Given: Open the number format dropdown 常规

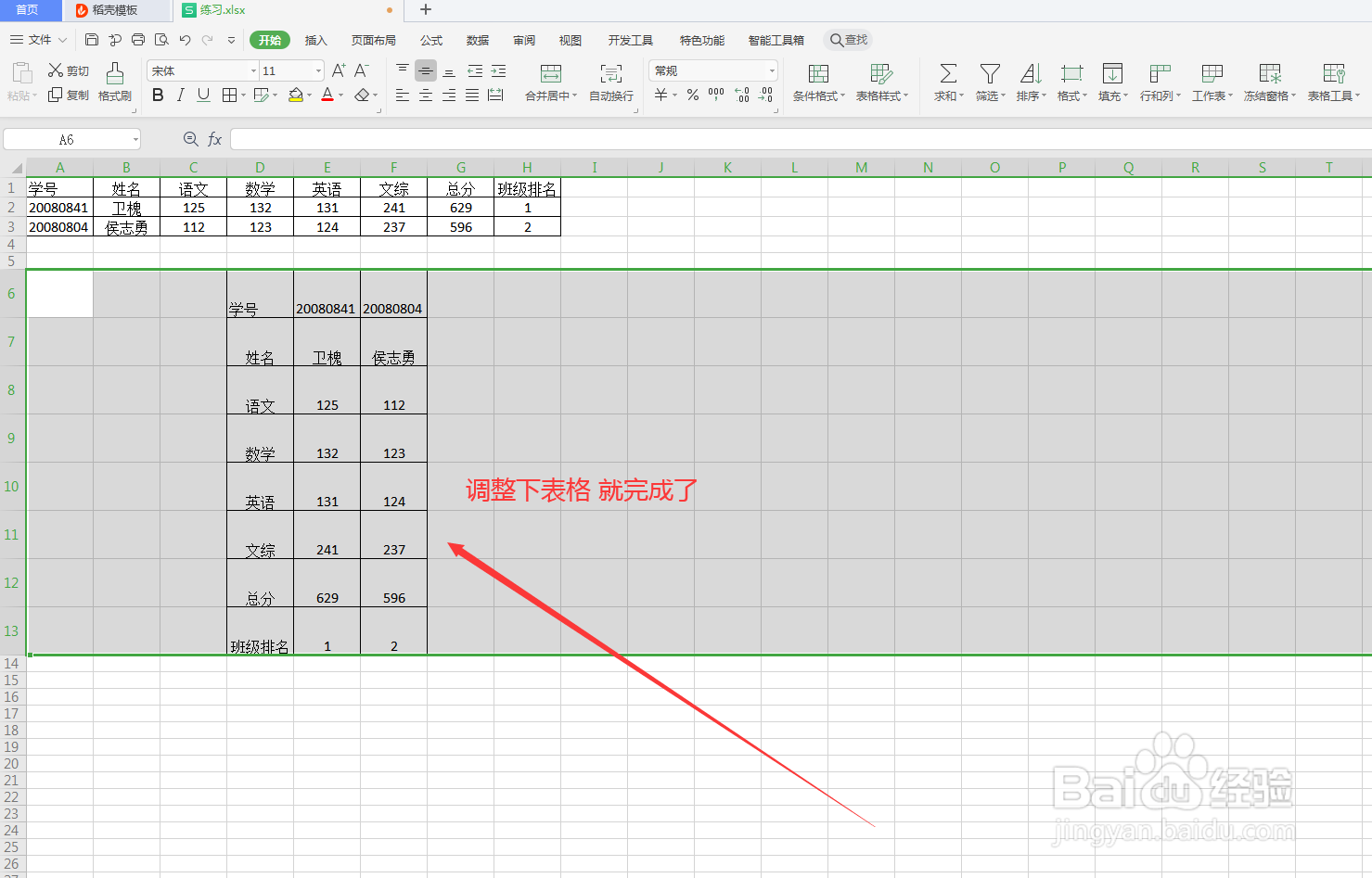Looking at the screenshot, I should point(771,71).
